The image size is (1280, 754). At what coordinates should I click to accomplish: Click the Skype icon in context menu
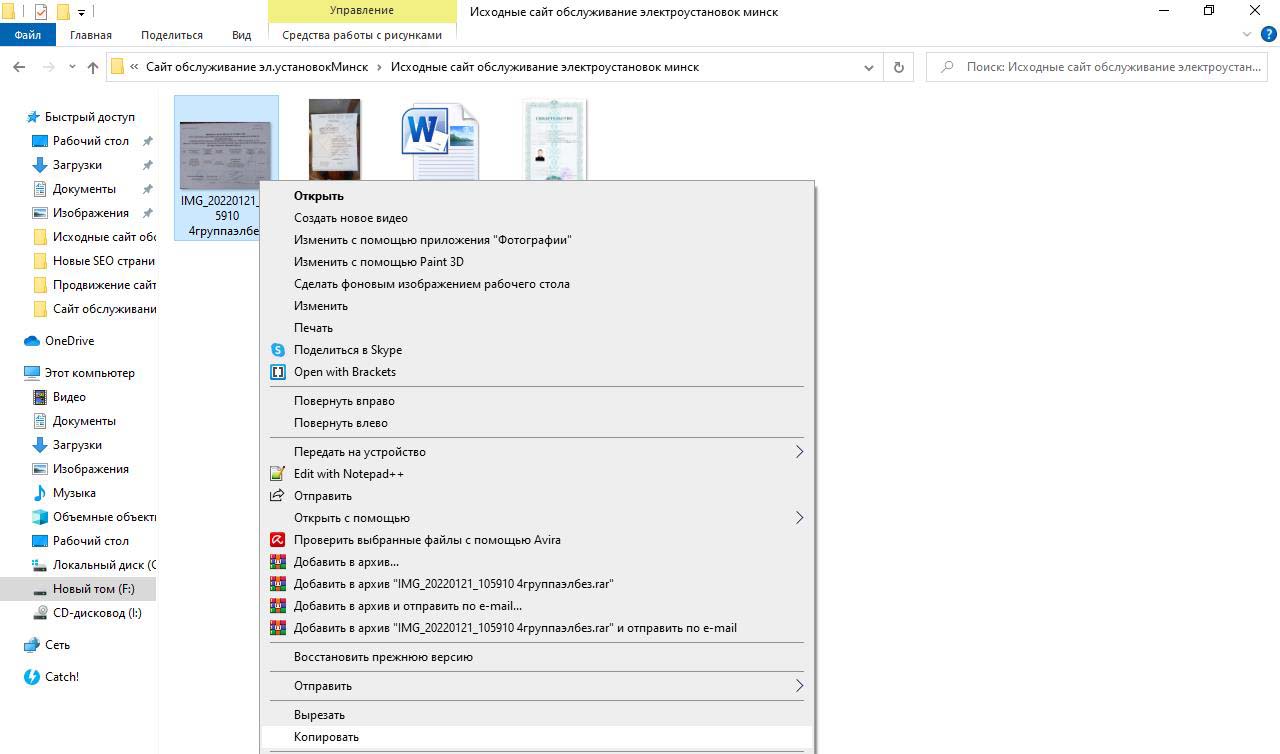(278, 350)
